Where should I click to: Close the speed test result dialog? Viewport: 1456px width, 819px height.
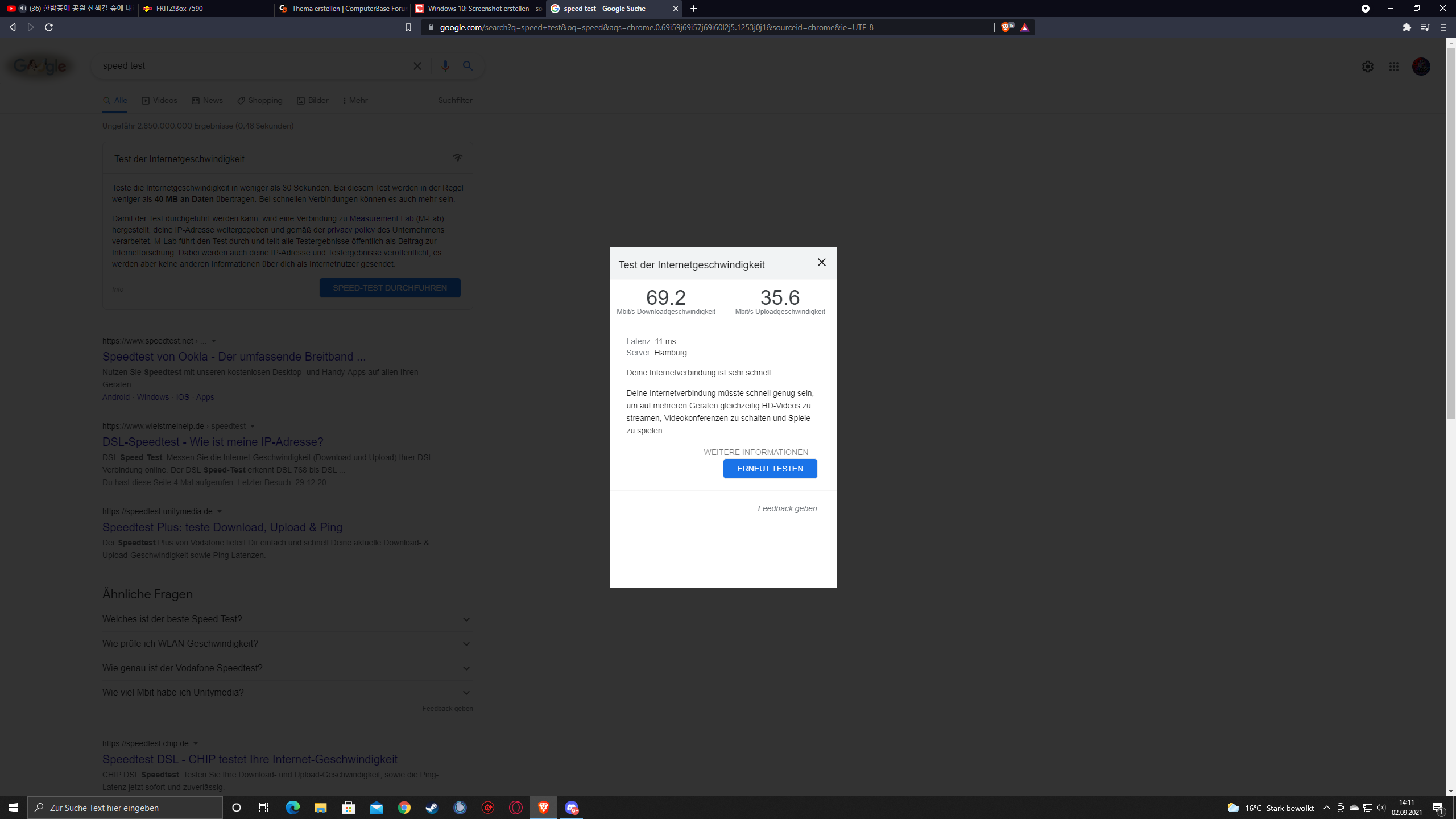(x=821, y=262)
